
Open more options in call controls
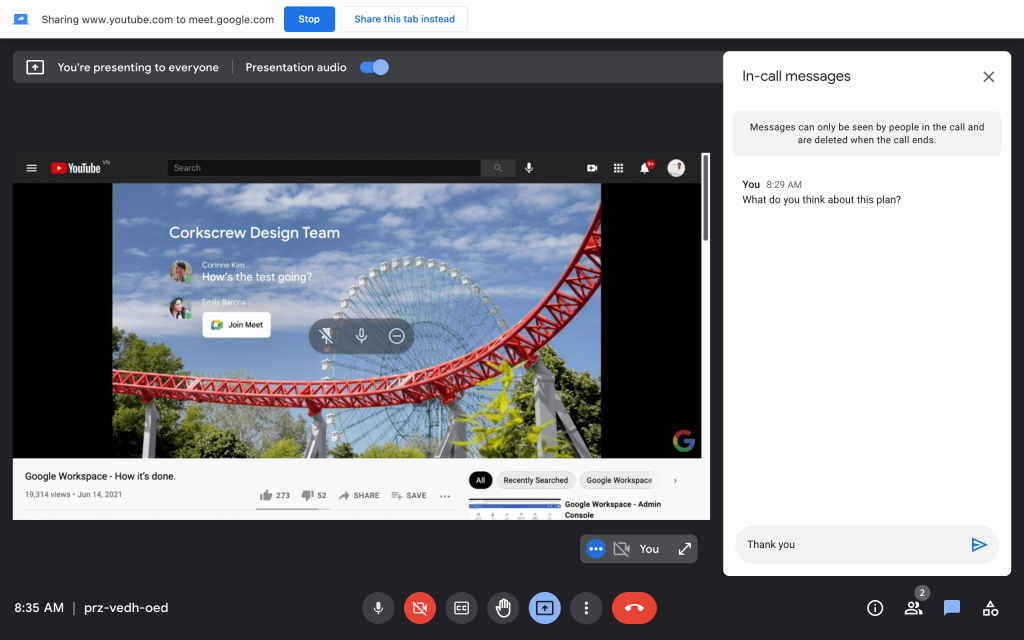point(586,608)
